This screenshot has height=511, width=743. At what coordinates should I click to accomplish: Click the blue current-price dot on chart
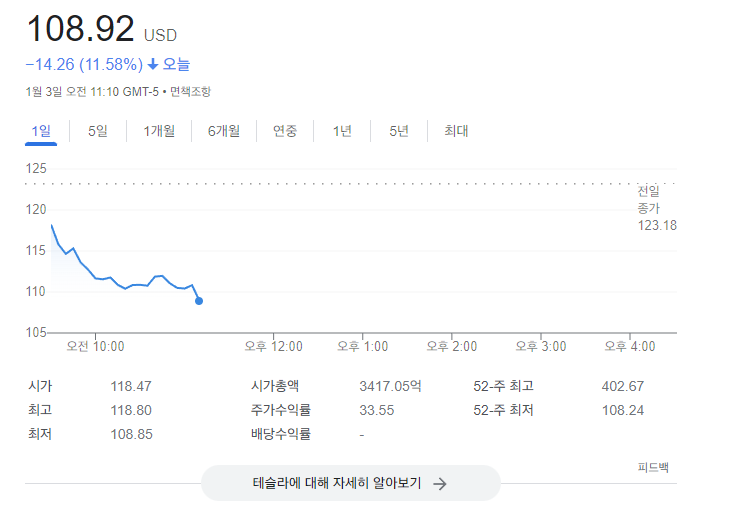199,300
